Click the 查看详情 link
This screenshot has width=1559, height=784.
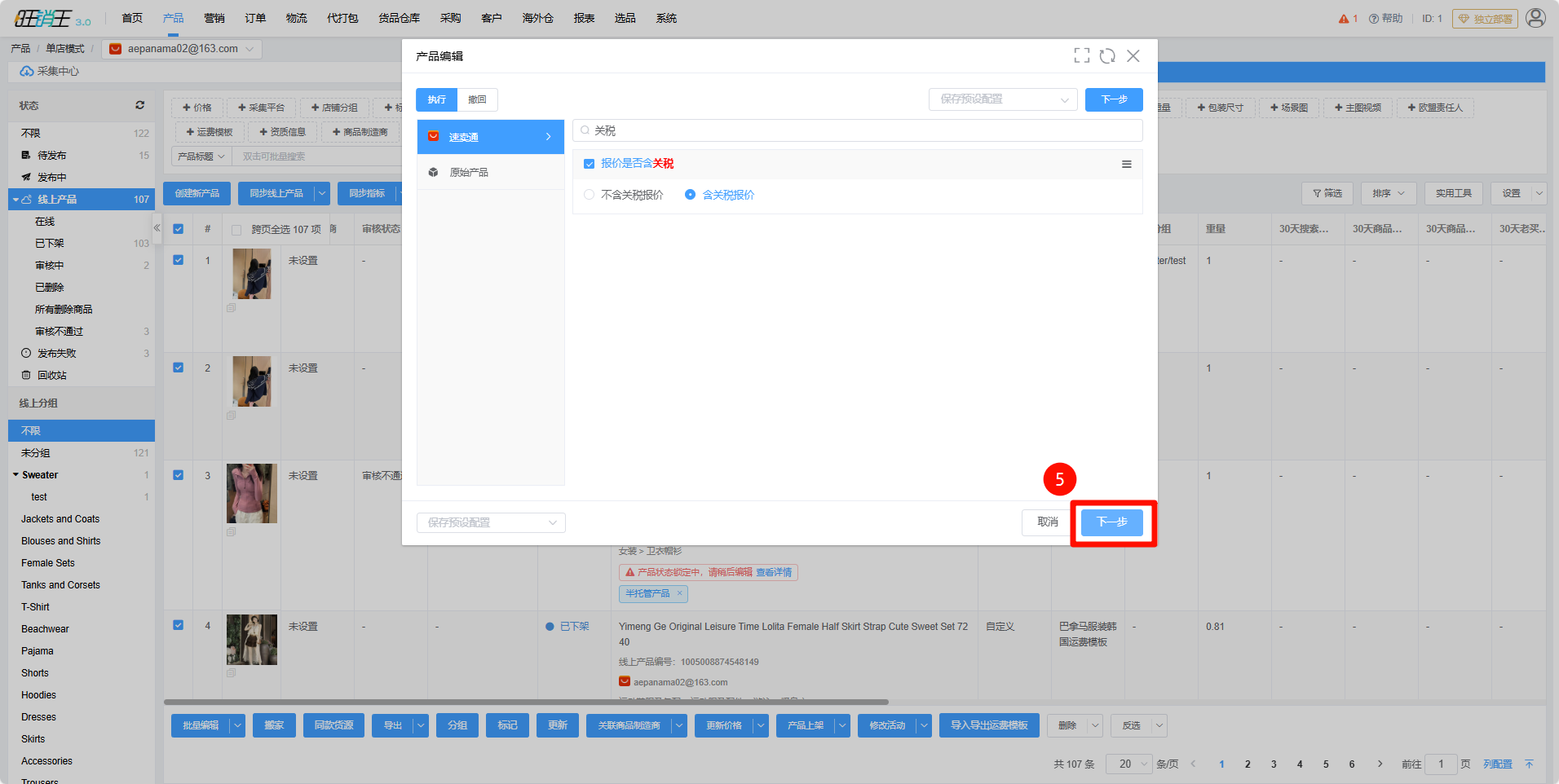[x=774, y=572]
